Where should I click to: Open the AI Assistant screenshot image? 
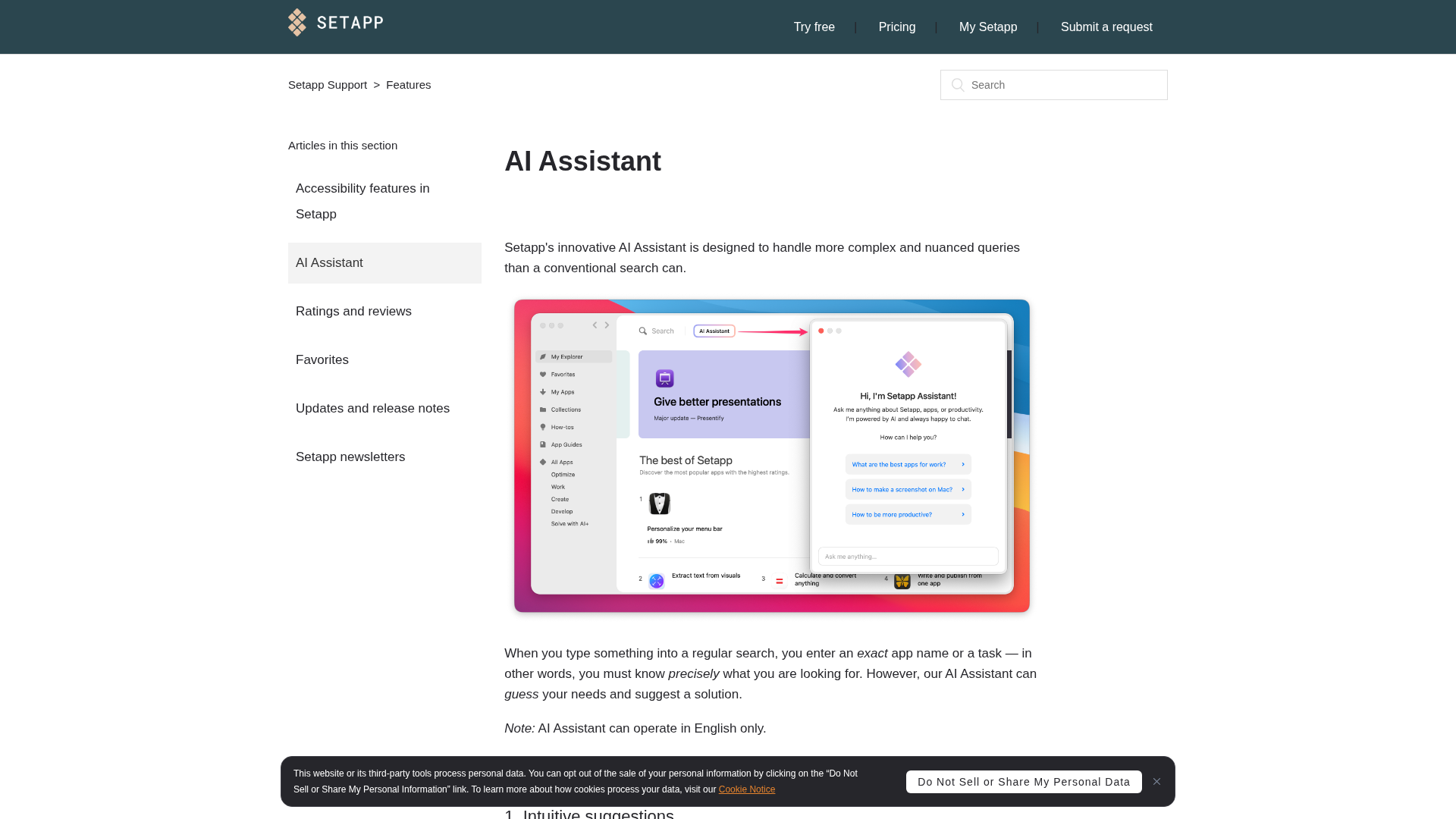tap(771, 456)
